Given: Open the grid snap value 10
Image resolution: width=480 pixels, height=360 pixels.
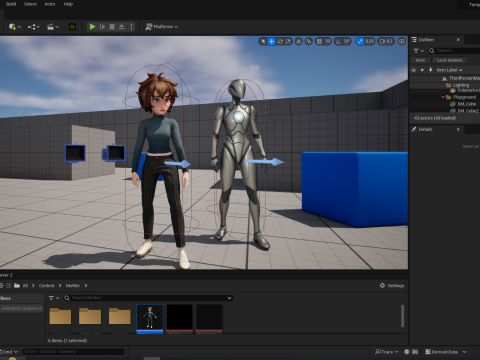Looking at the screenshot, I should tap(328, 41).
